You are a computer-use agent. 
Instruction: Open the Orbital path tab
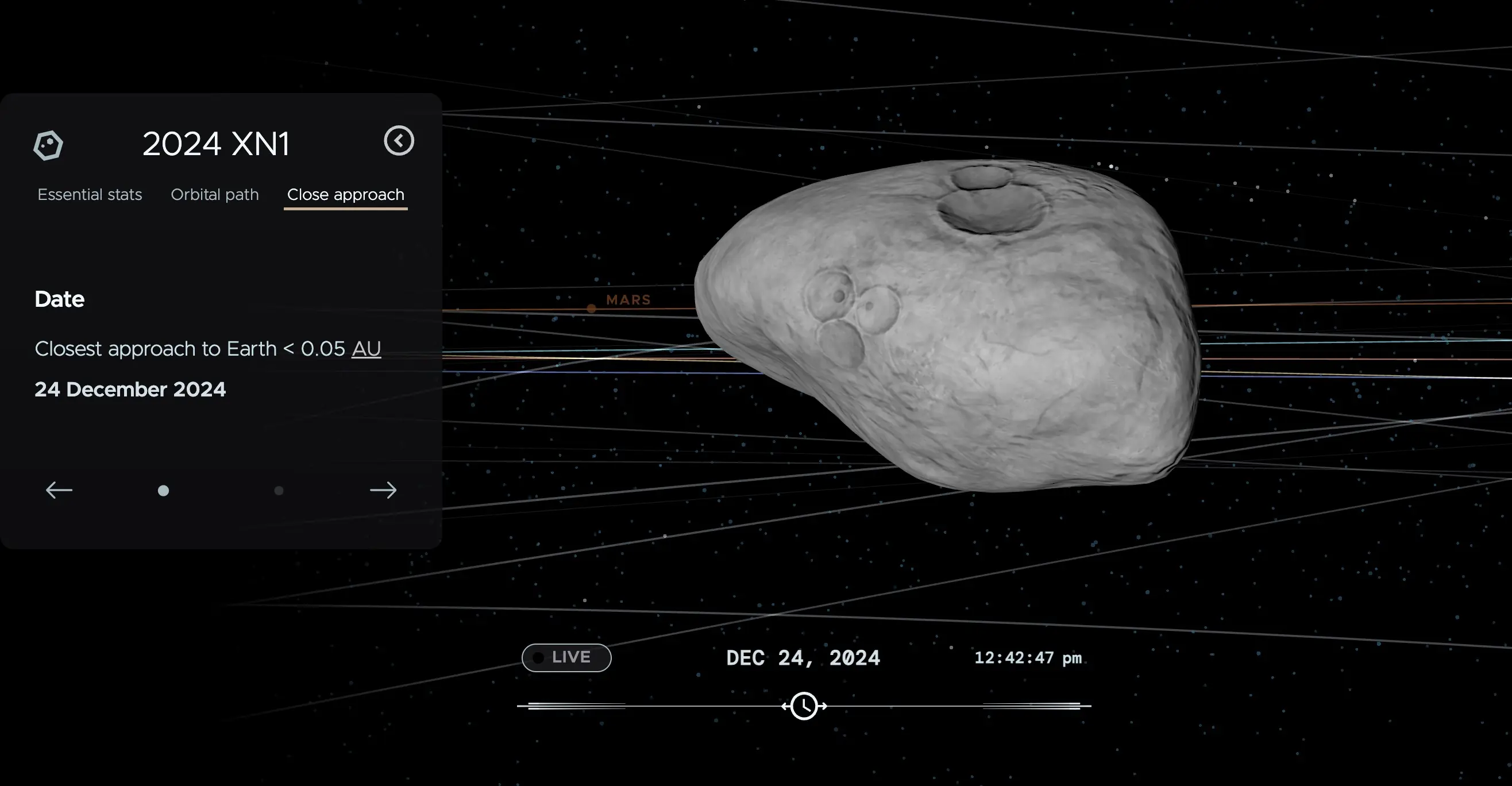click(215, 195)
